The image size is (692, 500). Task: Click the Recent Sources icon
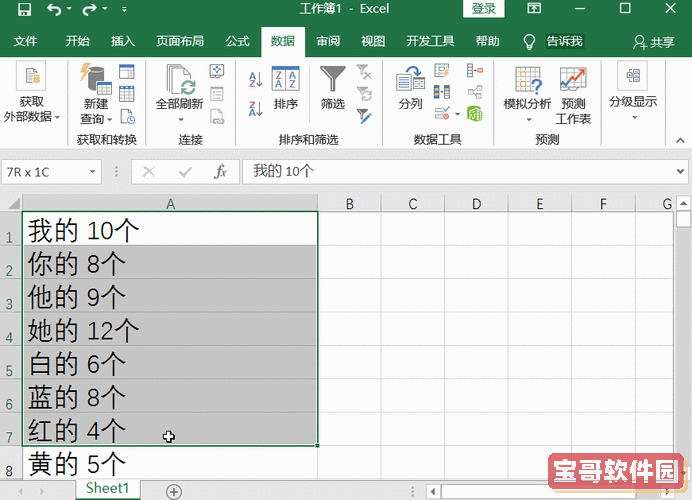pos(128,117)
